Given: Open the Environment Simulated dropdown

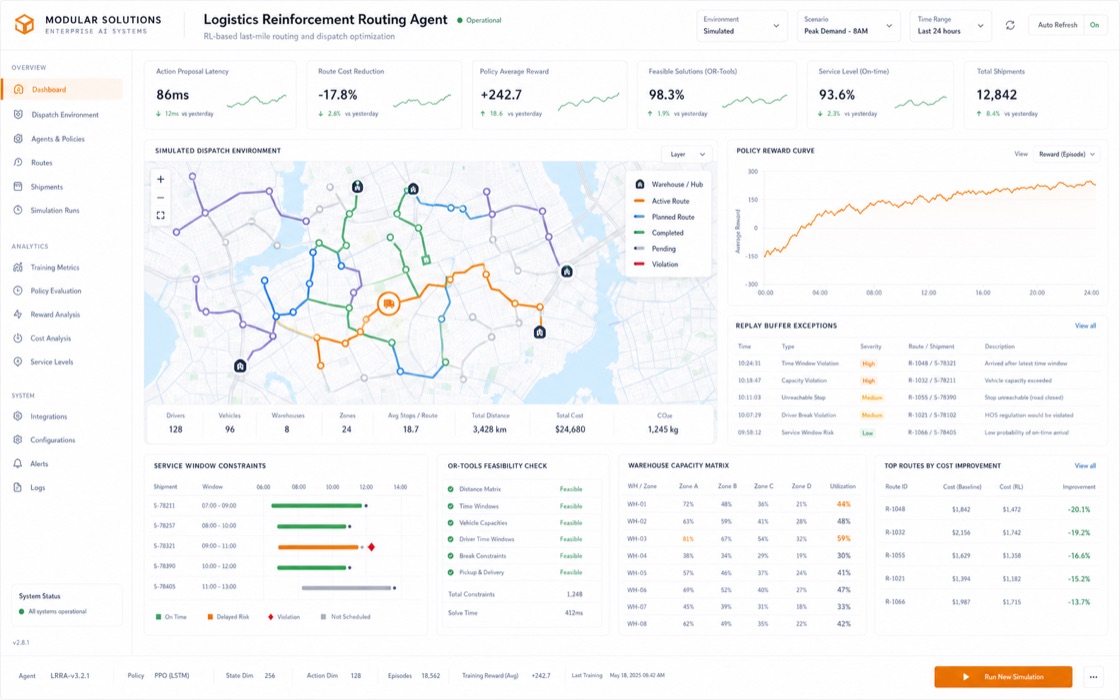Looking at the screenshot, I should [741, 25].
